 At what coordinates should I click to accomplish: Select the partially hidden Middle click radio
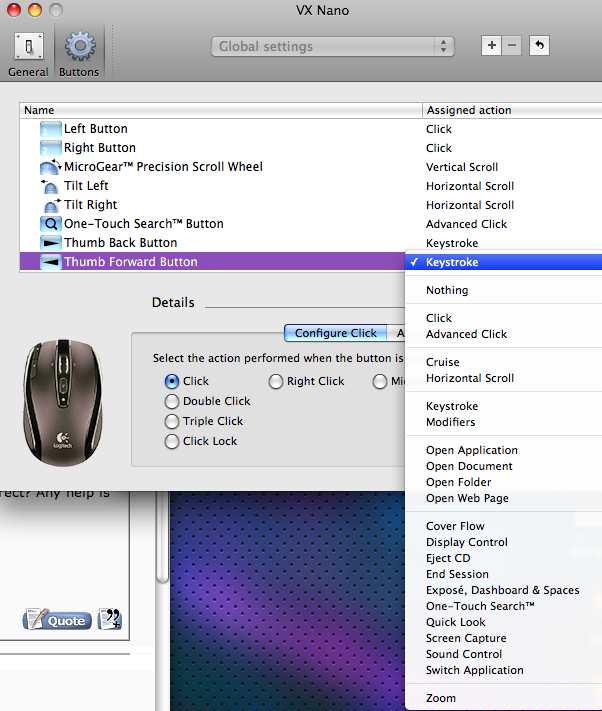(380, 381)
